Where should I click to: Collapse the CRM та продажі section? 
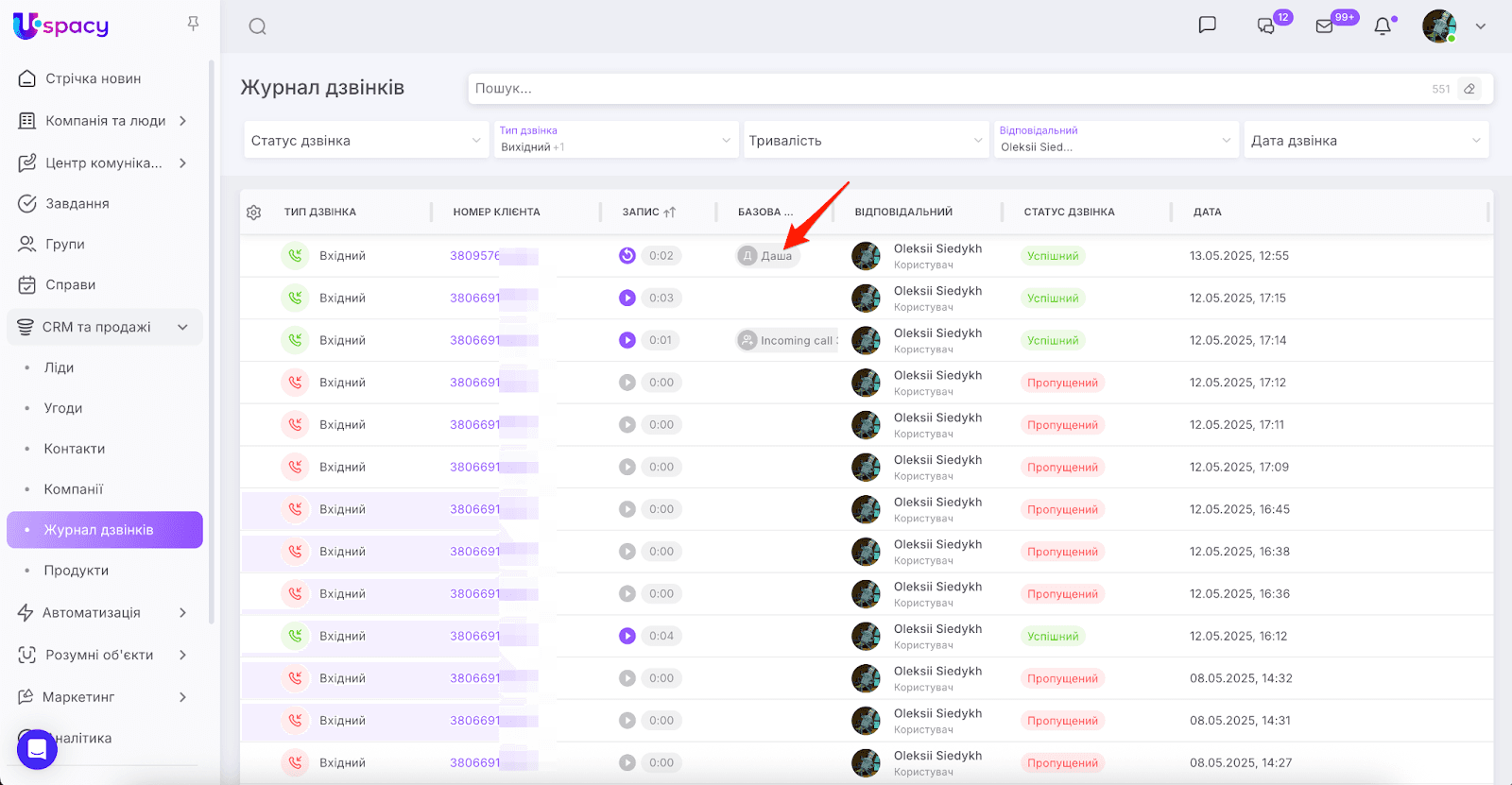point(182,327)
